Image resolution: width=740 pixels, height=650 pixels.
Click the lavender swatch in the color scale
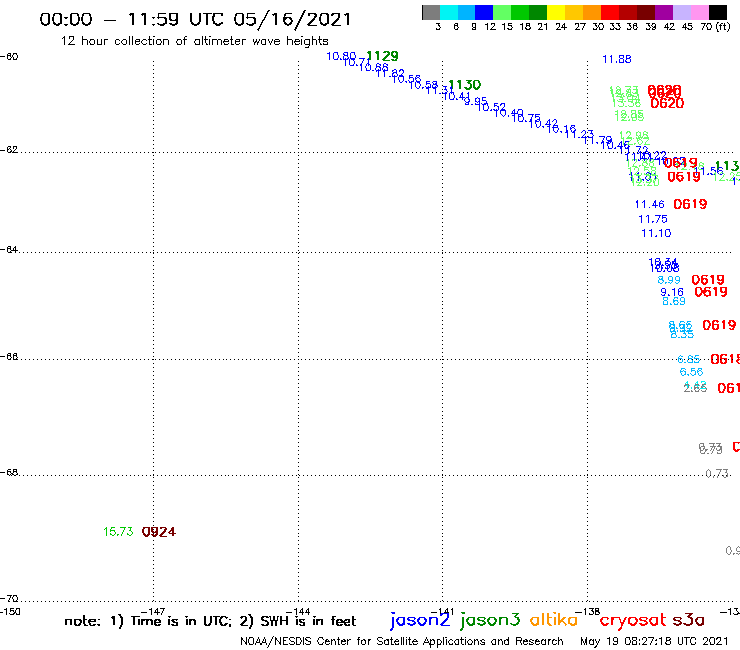point(681,12)
